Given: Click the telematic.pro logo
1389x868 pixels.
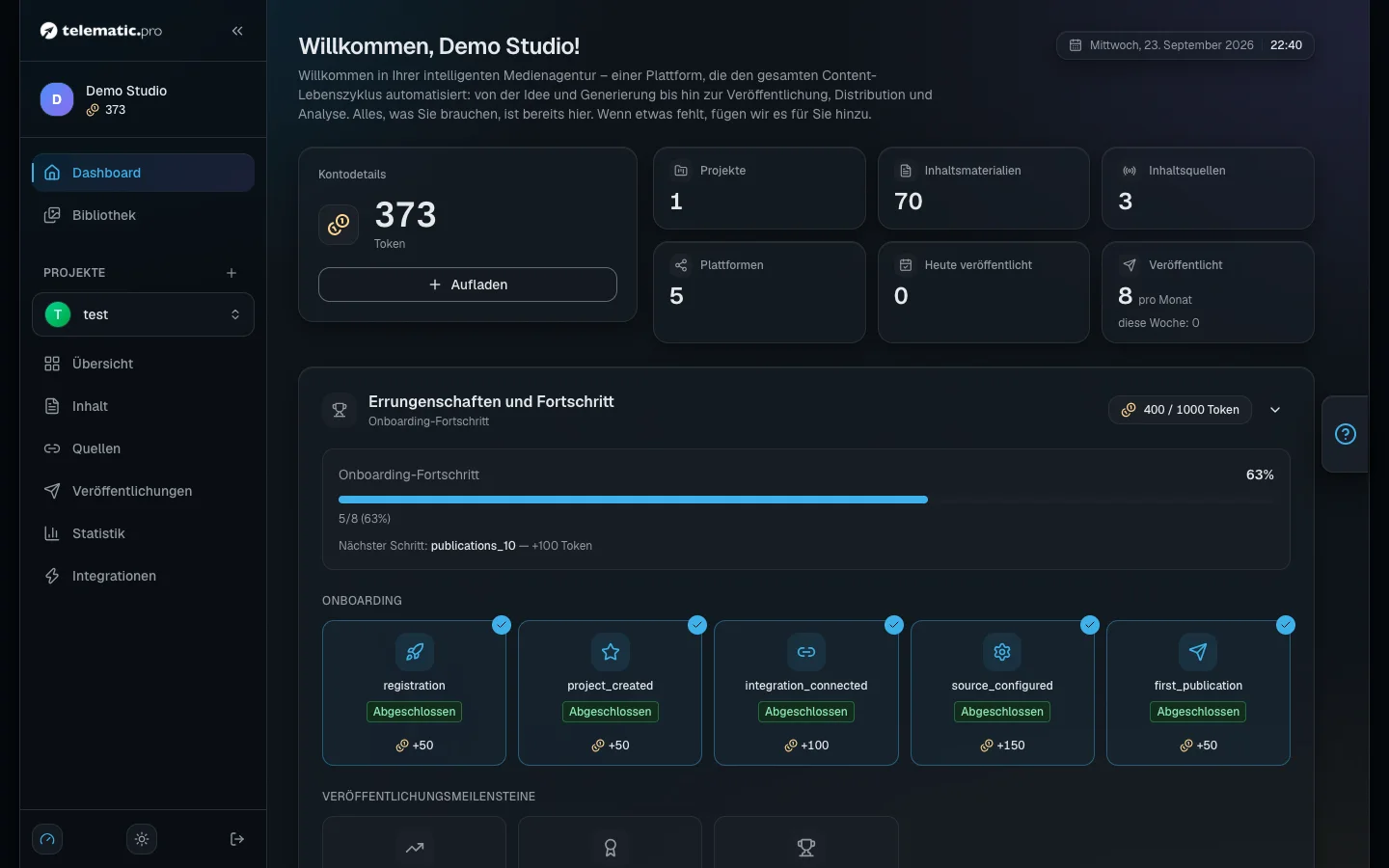Looking at the screenshot, I should pos(101,31).
